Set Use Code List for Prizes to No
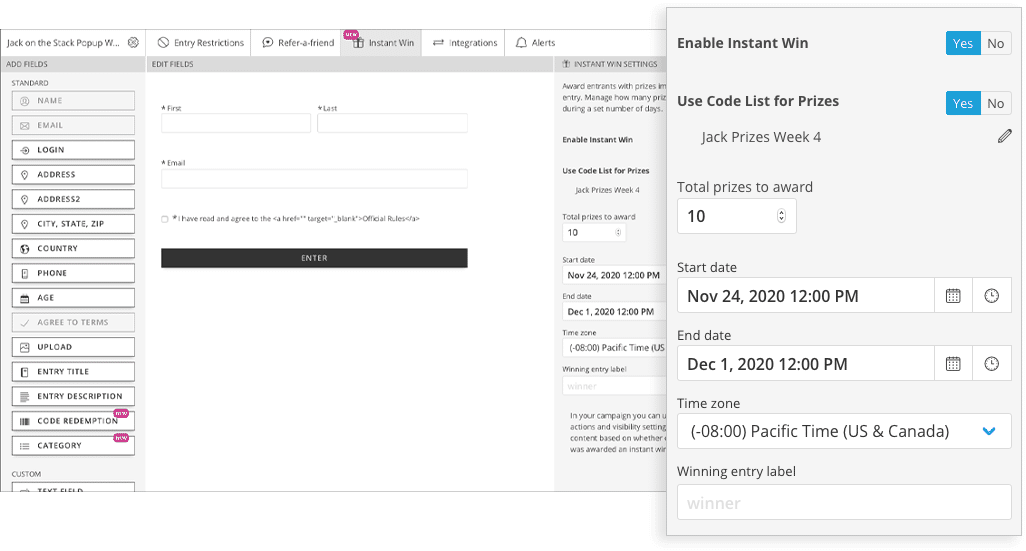Screen dimensions: 1026x551 click(995, 103)
